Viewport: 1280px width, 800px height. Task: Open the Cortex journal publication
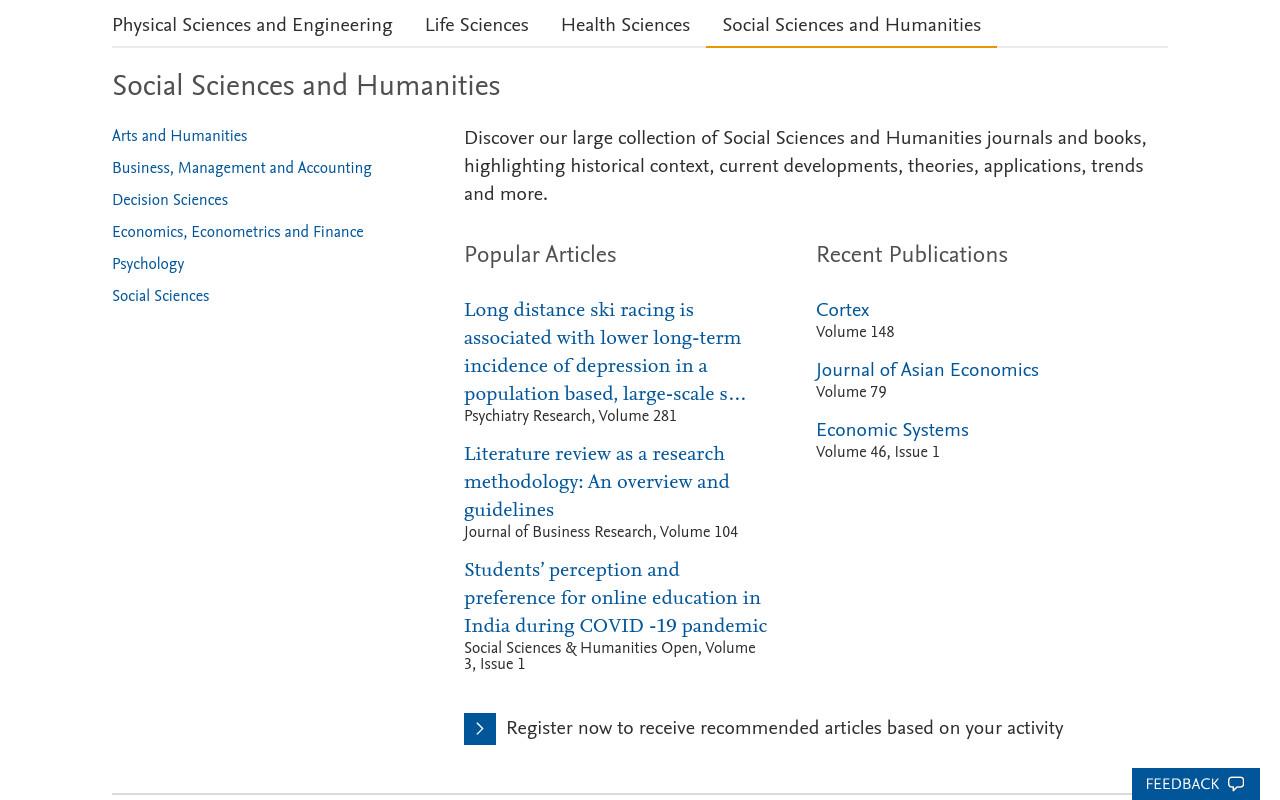[842, 310]
